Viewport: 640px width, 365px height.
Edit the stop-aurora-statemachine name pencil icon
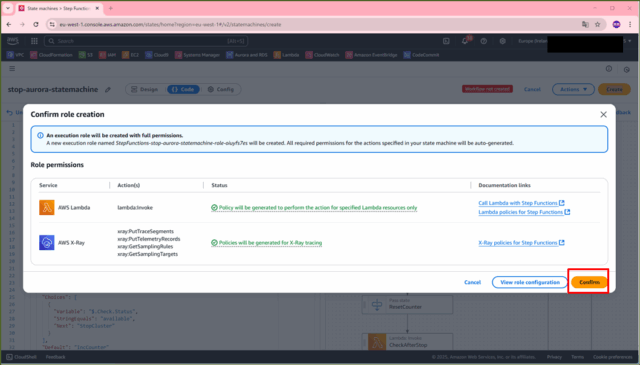pos(108,89)
